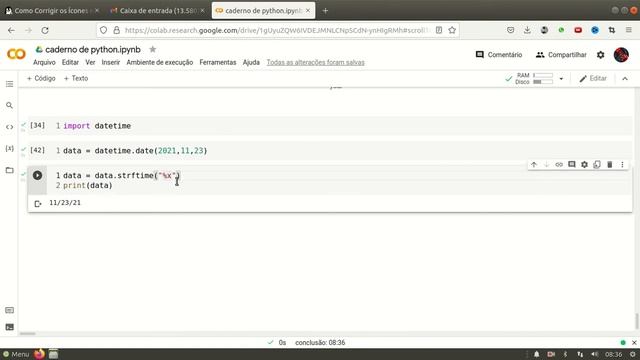Open Inserir menu
Screen dimensions: 640x360
click(111, 62)
